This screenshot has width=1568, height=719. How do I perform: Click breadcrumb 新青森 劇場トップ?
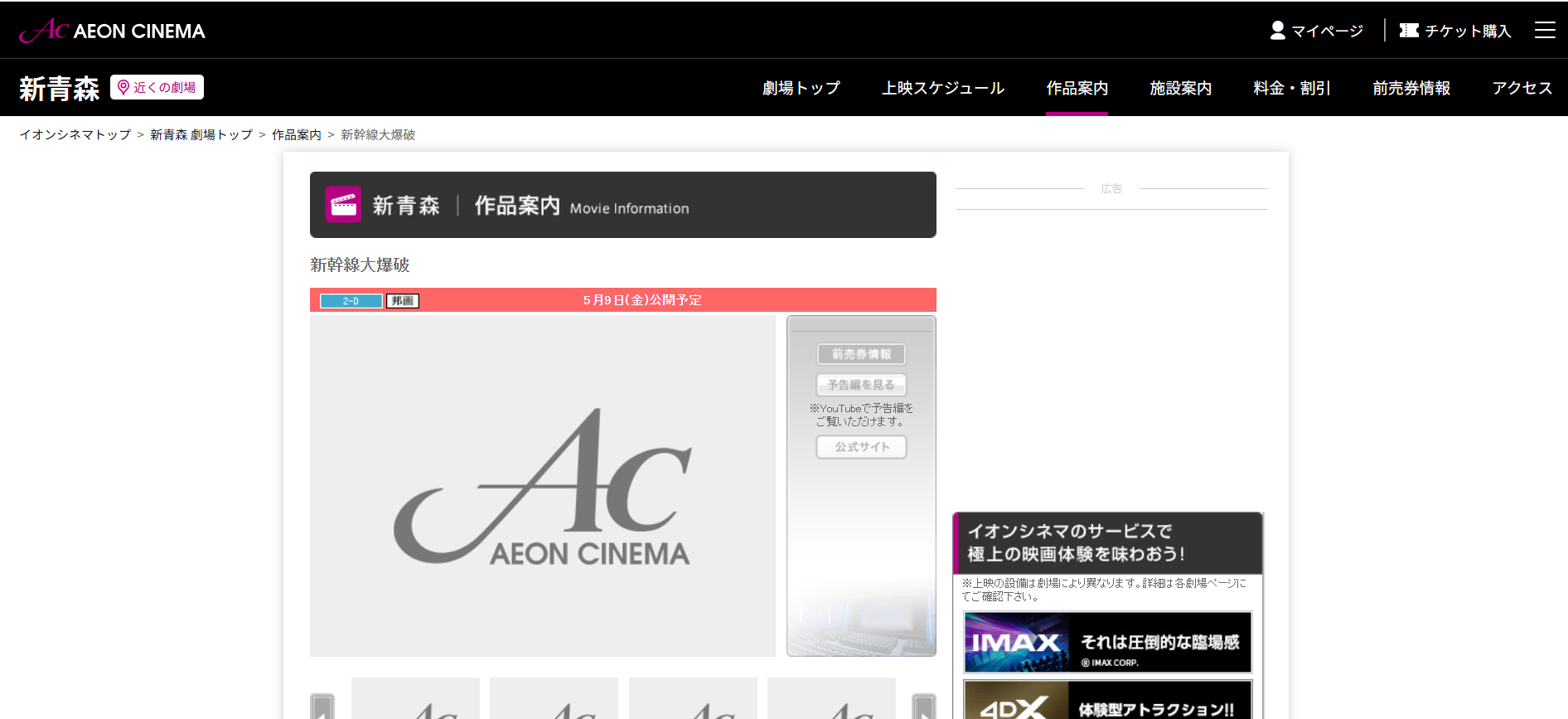(x=201, y=134)
